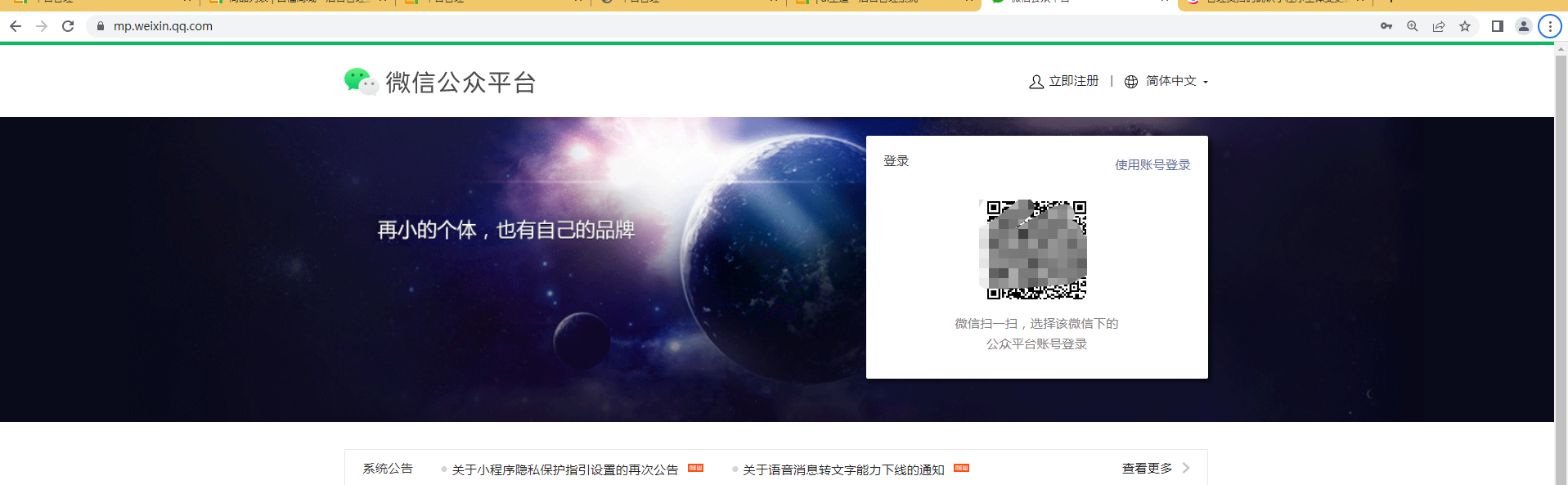Reload the page with the refresh icon
The image size is (1568, 485).
click(x=68, y=26)
